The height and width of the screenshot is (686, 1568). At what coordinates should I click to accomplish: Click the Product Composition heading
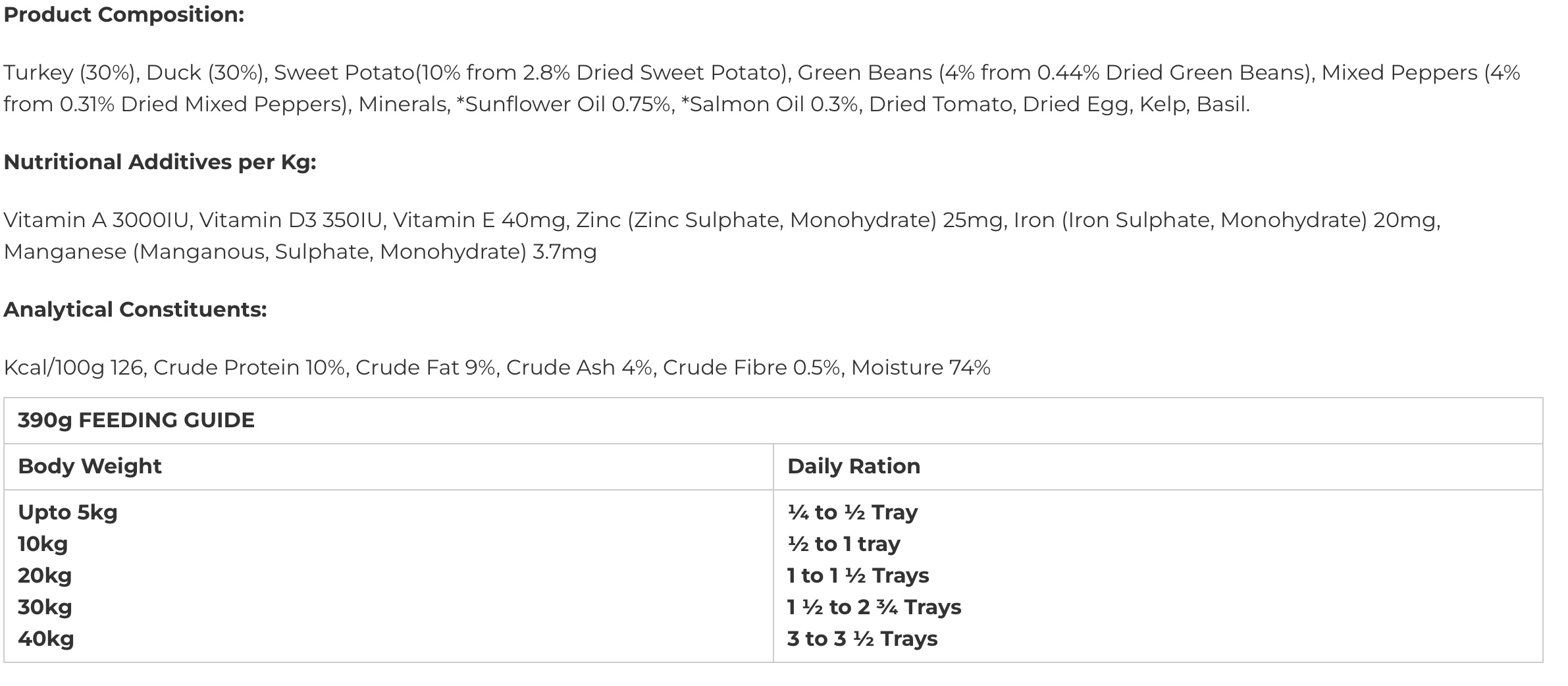click(x=124, y=14)
